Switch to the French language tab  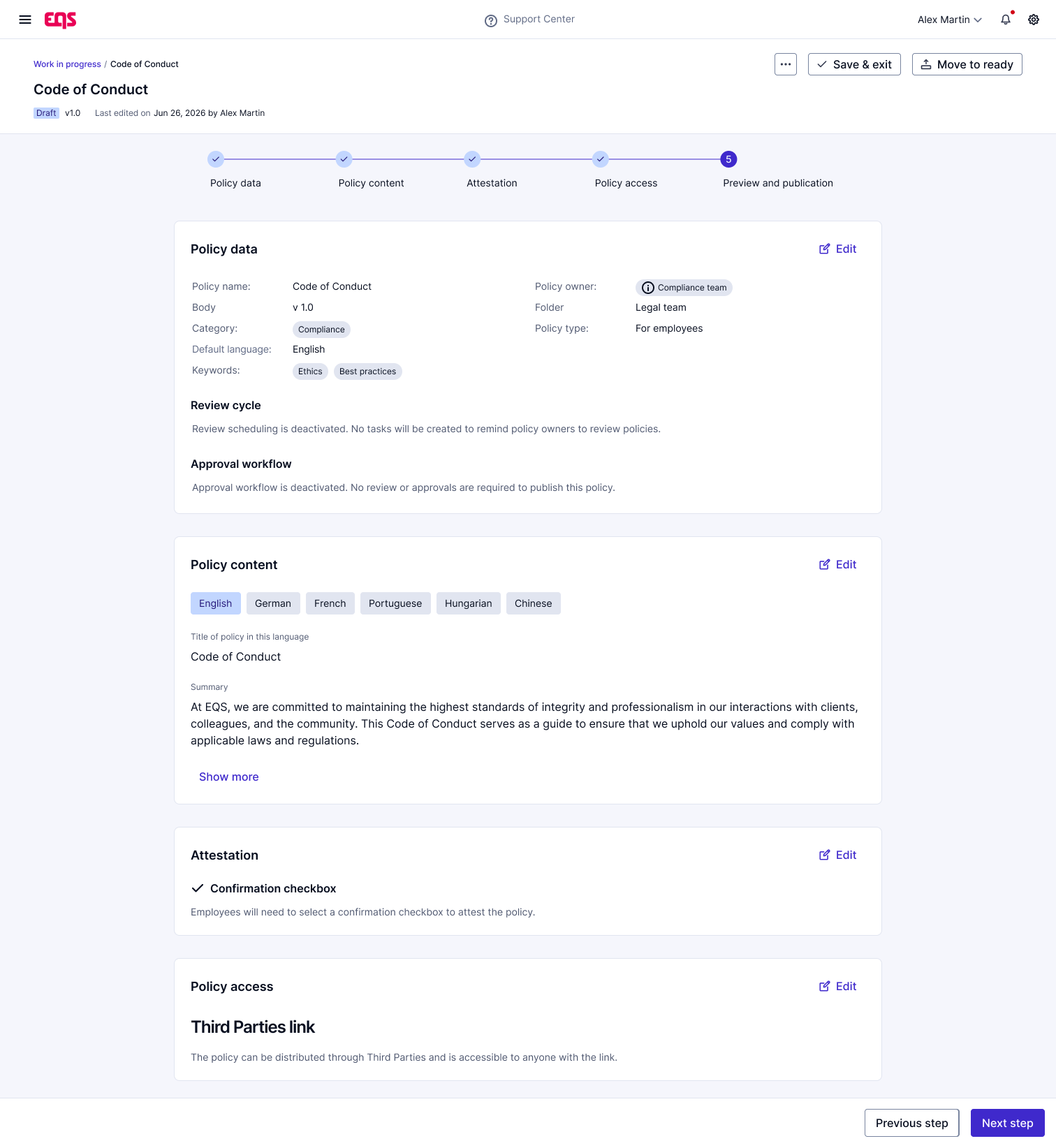coord(330,603)
